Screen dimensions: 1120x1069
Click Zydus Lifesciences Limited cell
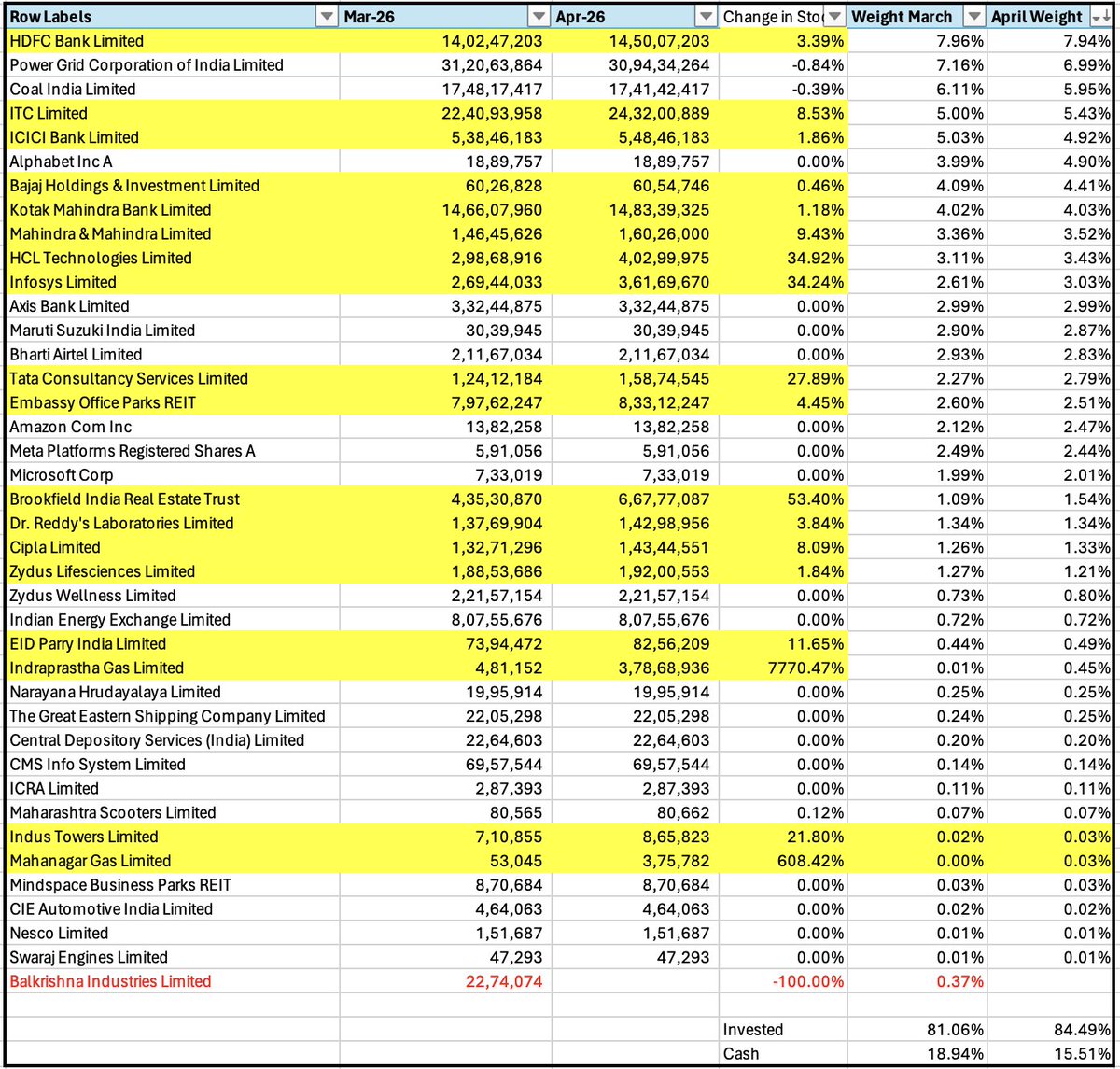click(173, 571)
